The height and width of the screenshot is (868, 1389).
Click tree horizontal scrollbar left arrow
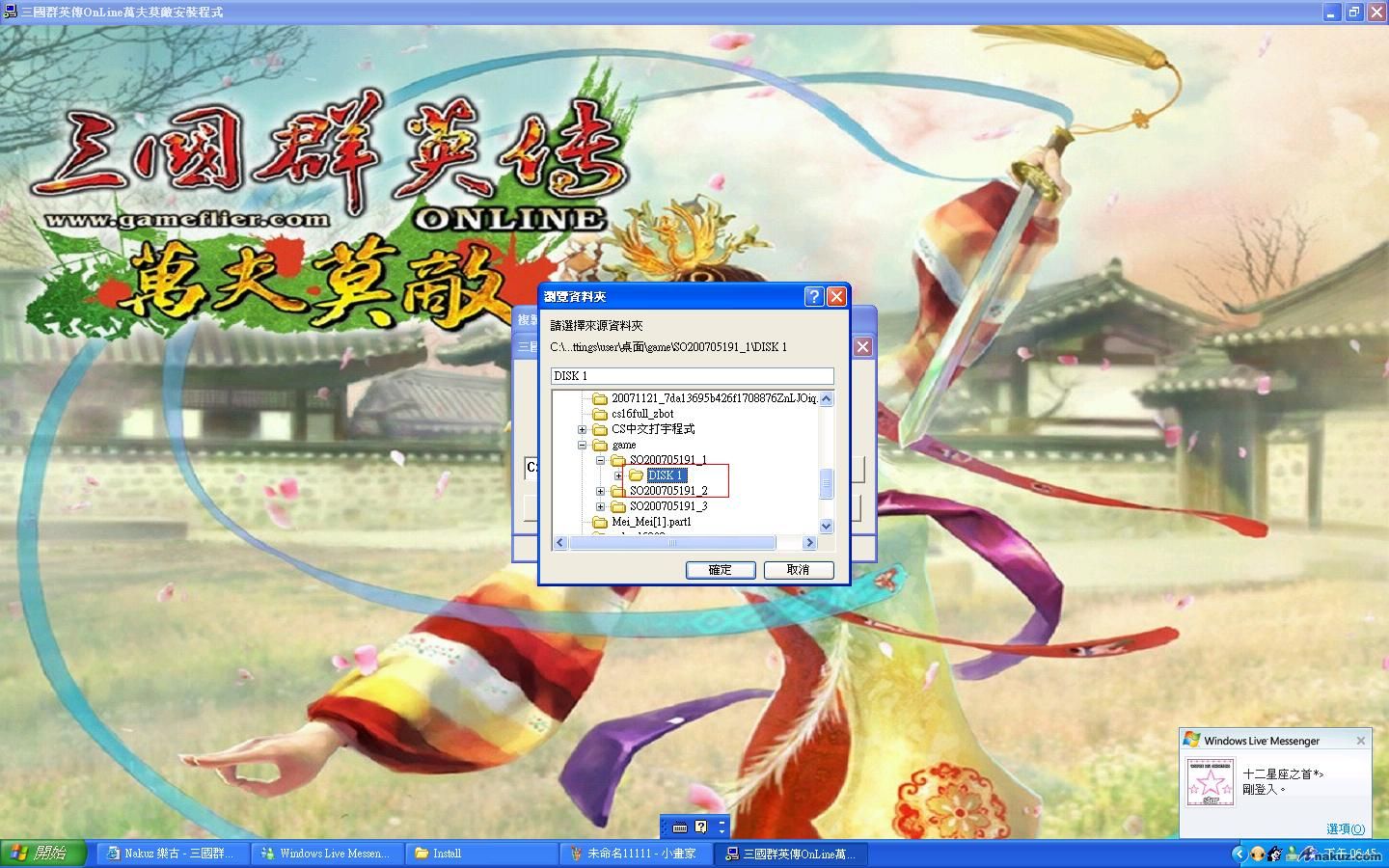tap(560, 543)
